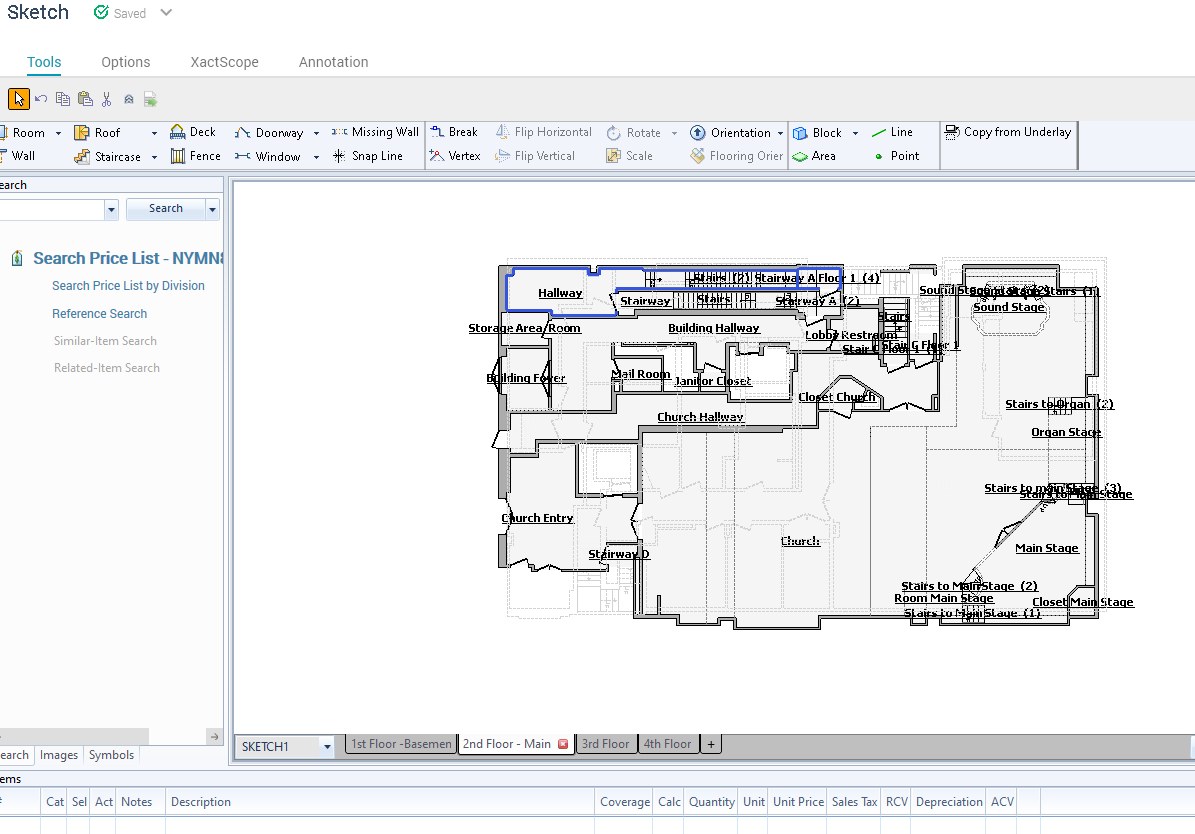Click the Rotate tool
The height and width of the screenshot is (834, 1195).
[x=633, y=133]
